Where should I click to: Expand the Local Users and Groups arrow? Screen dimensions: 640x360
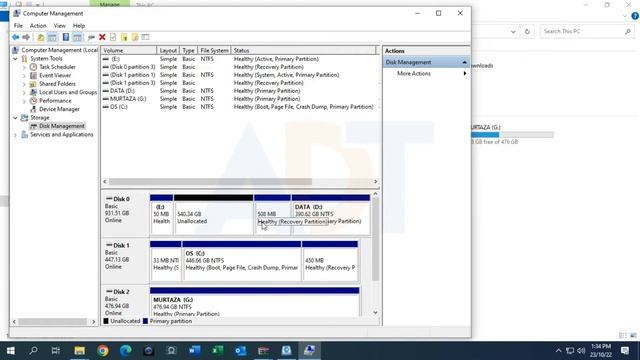[x=24, y=93]
